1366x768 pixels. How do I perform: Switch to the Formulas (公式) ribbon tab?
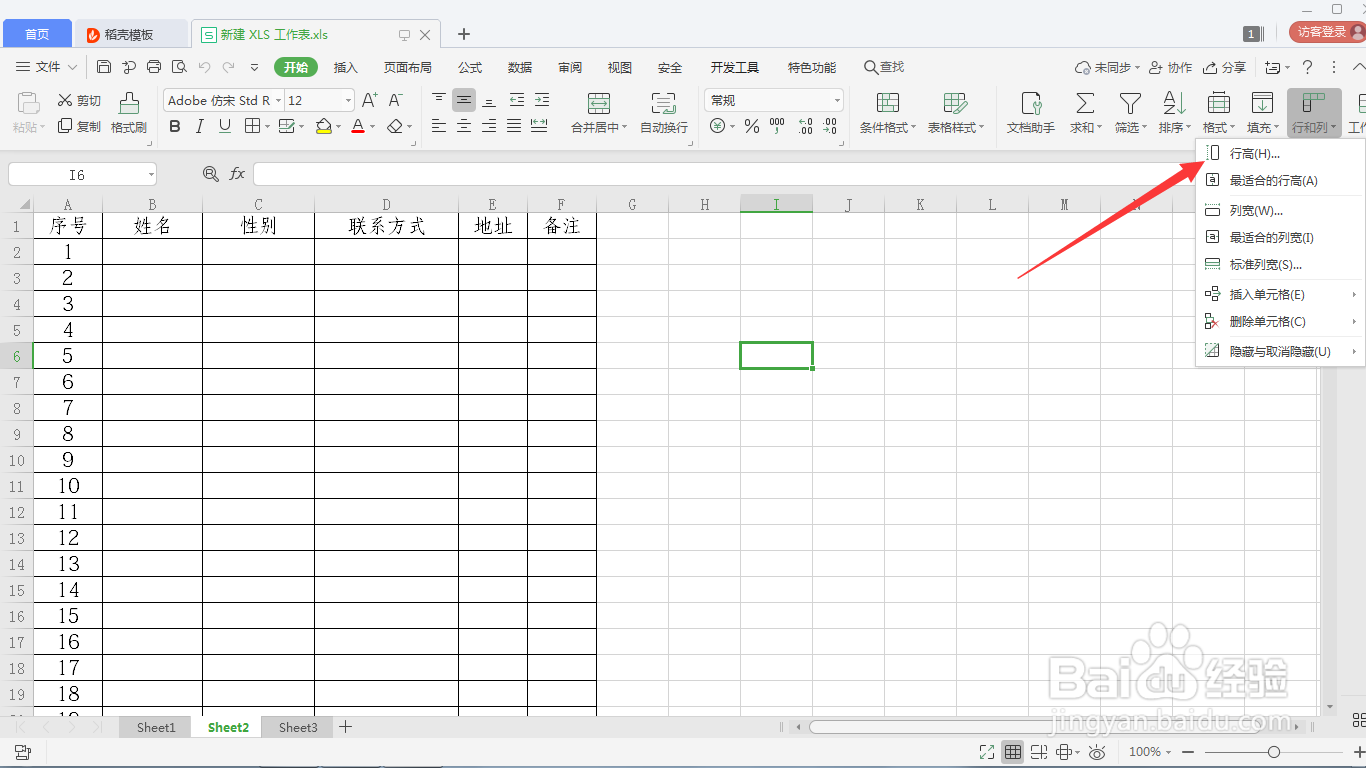point(470,67)
